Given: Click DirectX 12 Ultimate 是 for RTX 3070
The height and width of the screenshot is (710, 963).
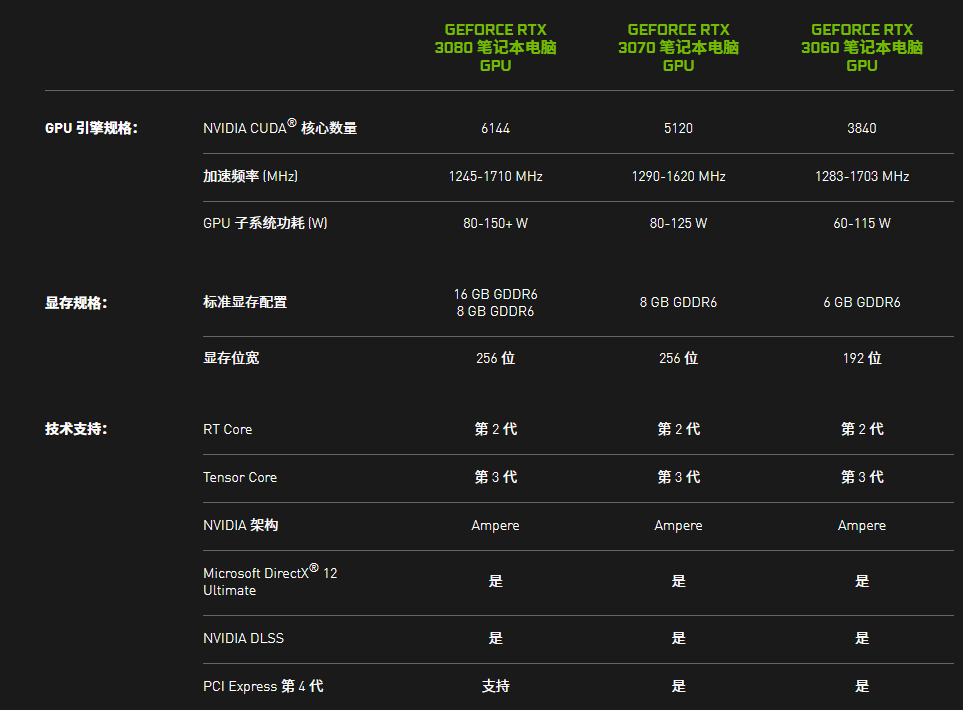Looking at the screenshot, I should tap(678, 581).
